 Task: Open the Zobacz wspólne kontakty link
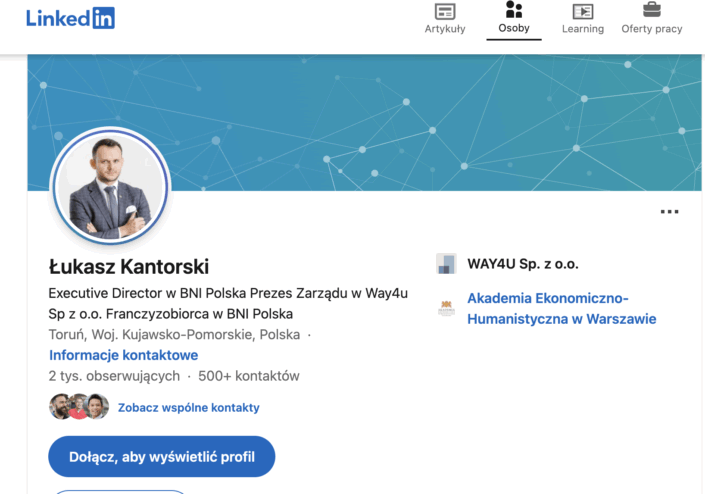pyautogui.click(x=188, y=407)
